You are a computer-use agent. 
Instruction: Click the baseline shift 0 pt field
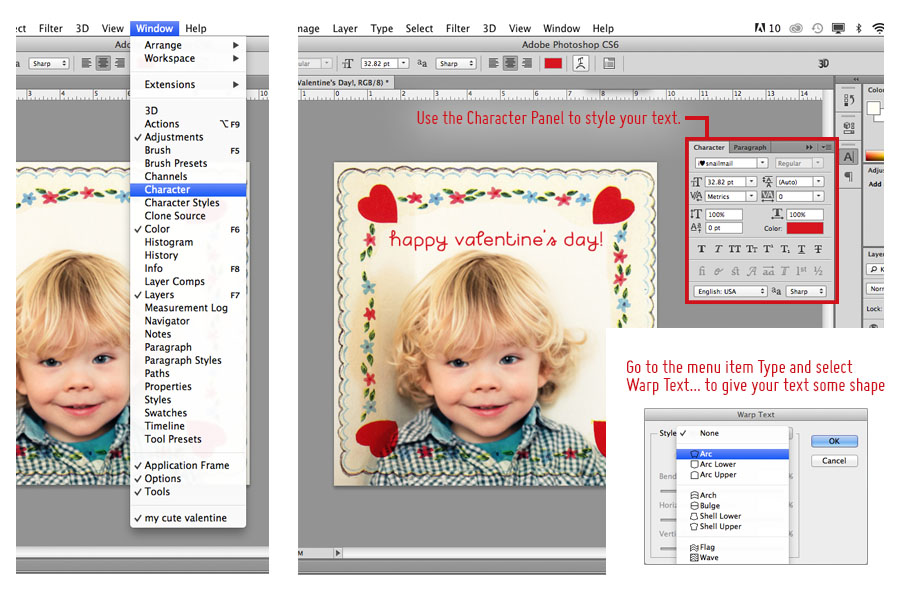coord(724,228)
